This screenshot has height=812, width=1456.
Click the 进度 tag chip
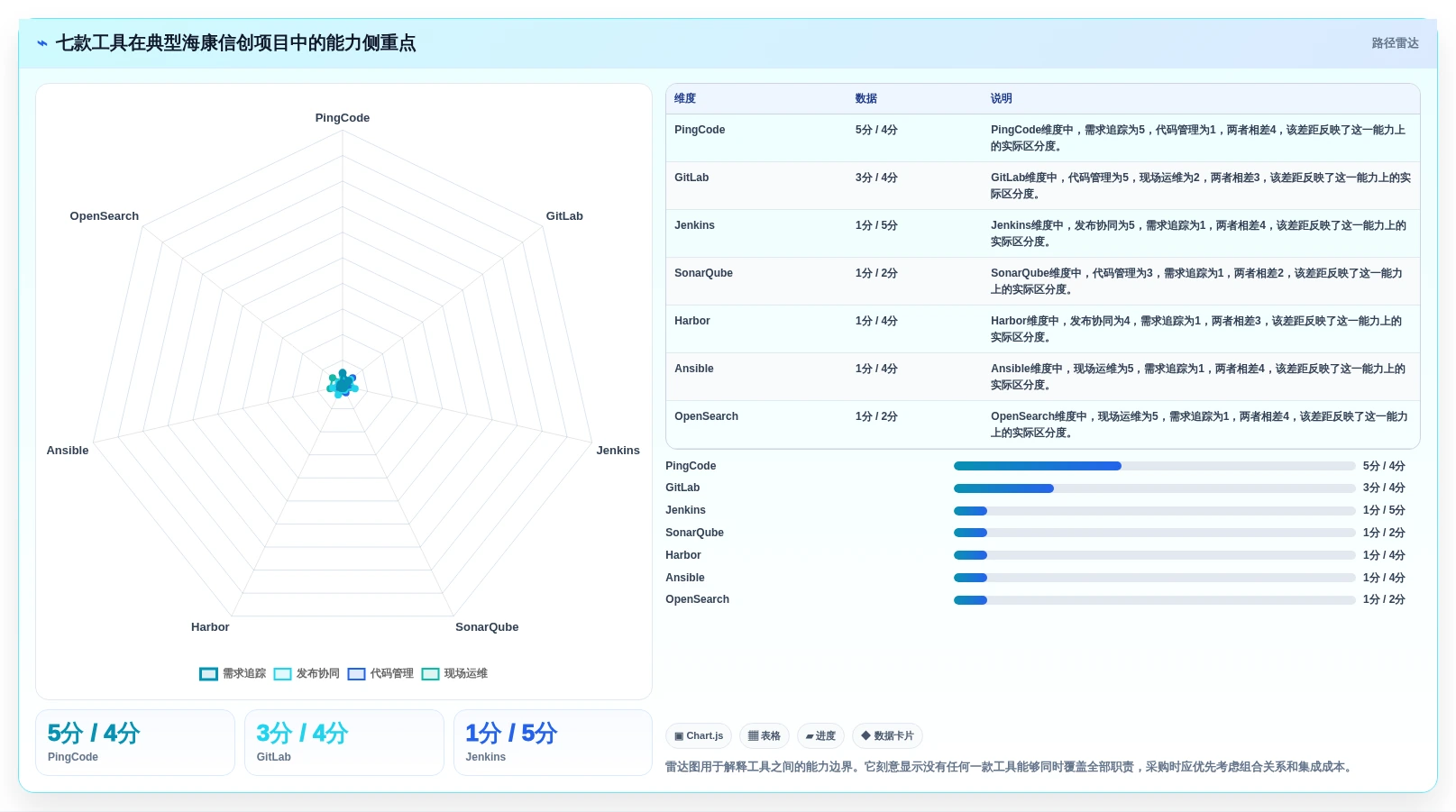click(820, 736)
